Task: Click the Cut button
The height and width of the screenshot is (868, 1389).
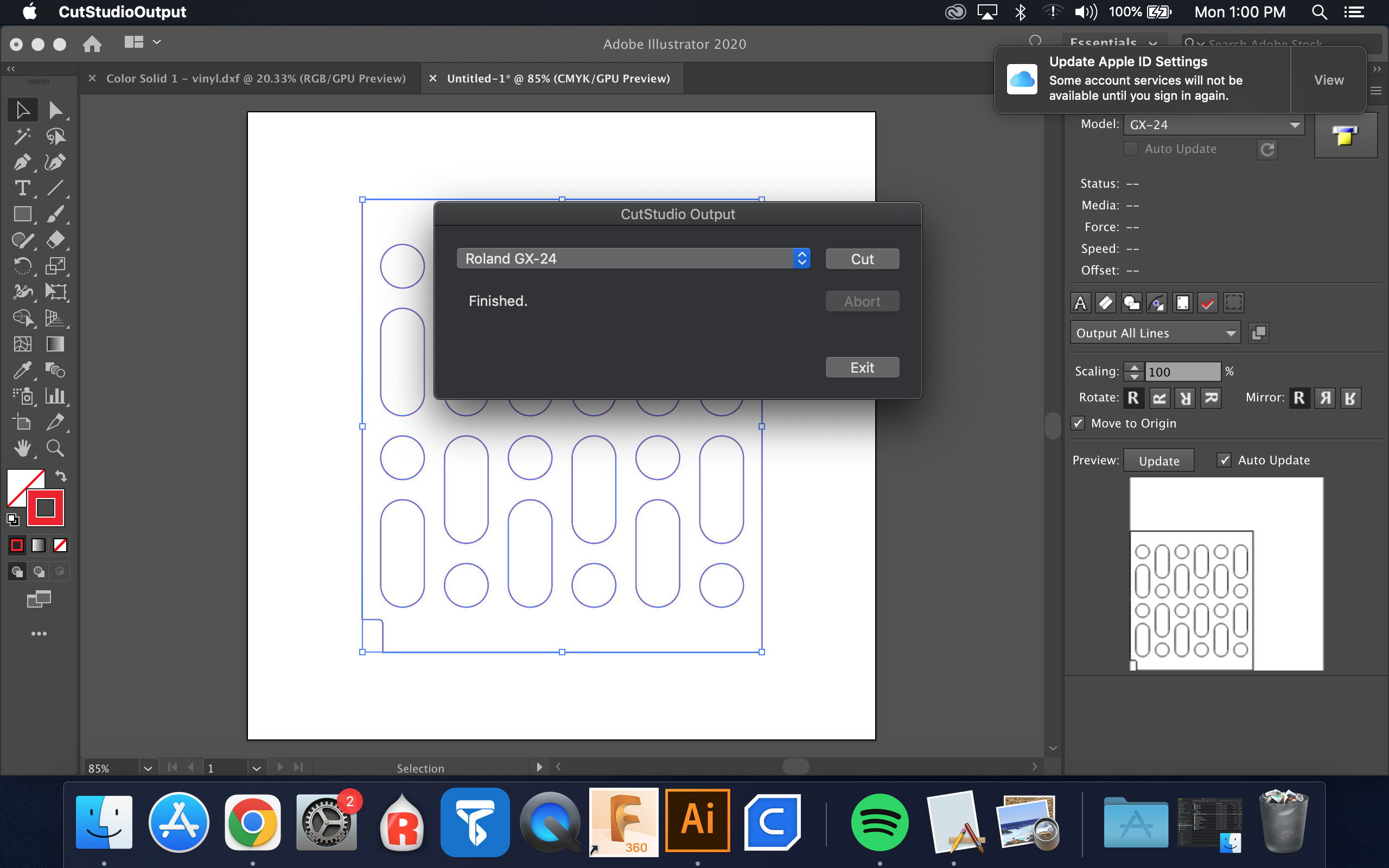Action: [862, 259]
